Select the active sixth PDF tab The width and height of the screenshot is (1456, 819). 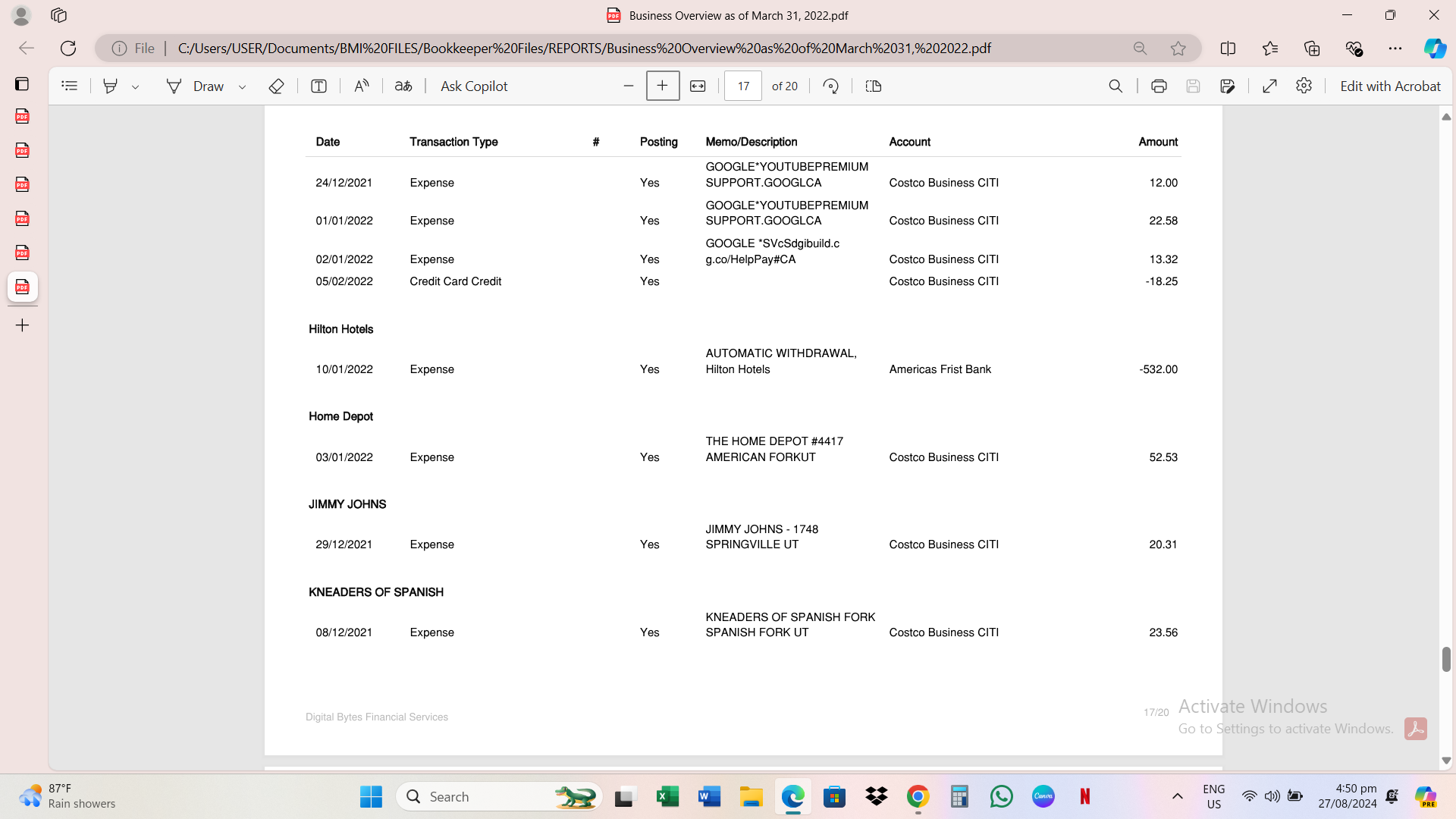click(22, 287)
